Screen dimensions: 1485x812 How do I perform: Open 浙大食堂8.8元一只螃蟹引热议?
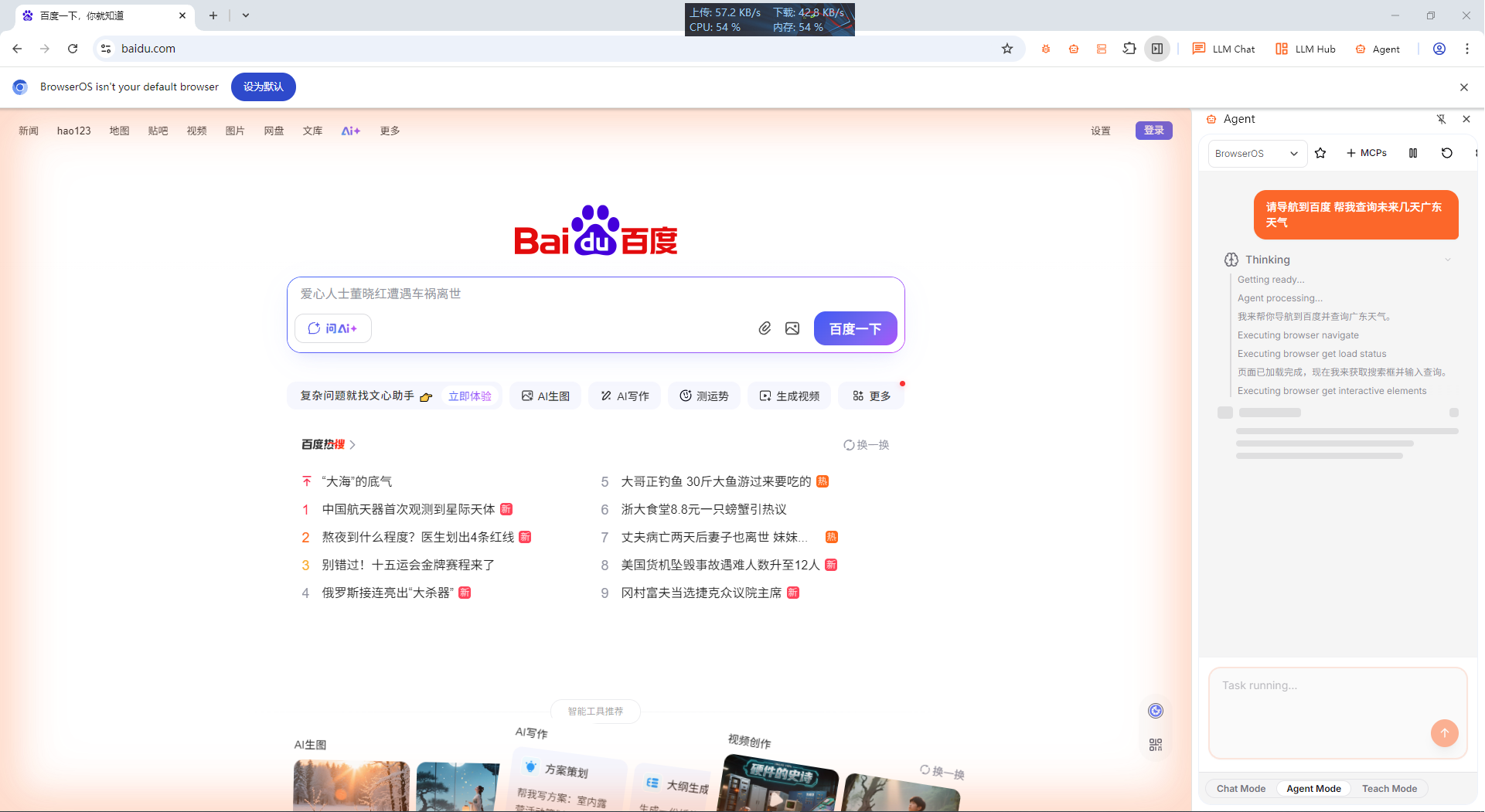(x=703, y=509)
